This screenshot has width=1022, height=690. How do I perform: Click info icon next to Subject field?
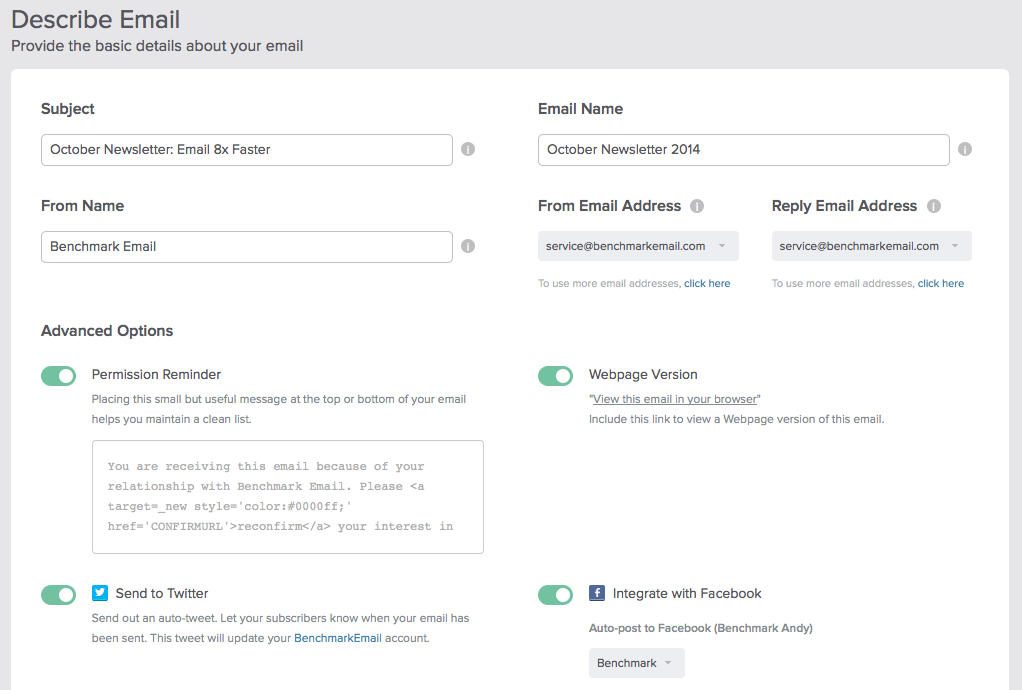tap(468, 150)
